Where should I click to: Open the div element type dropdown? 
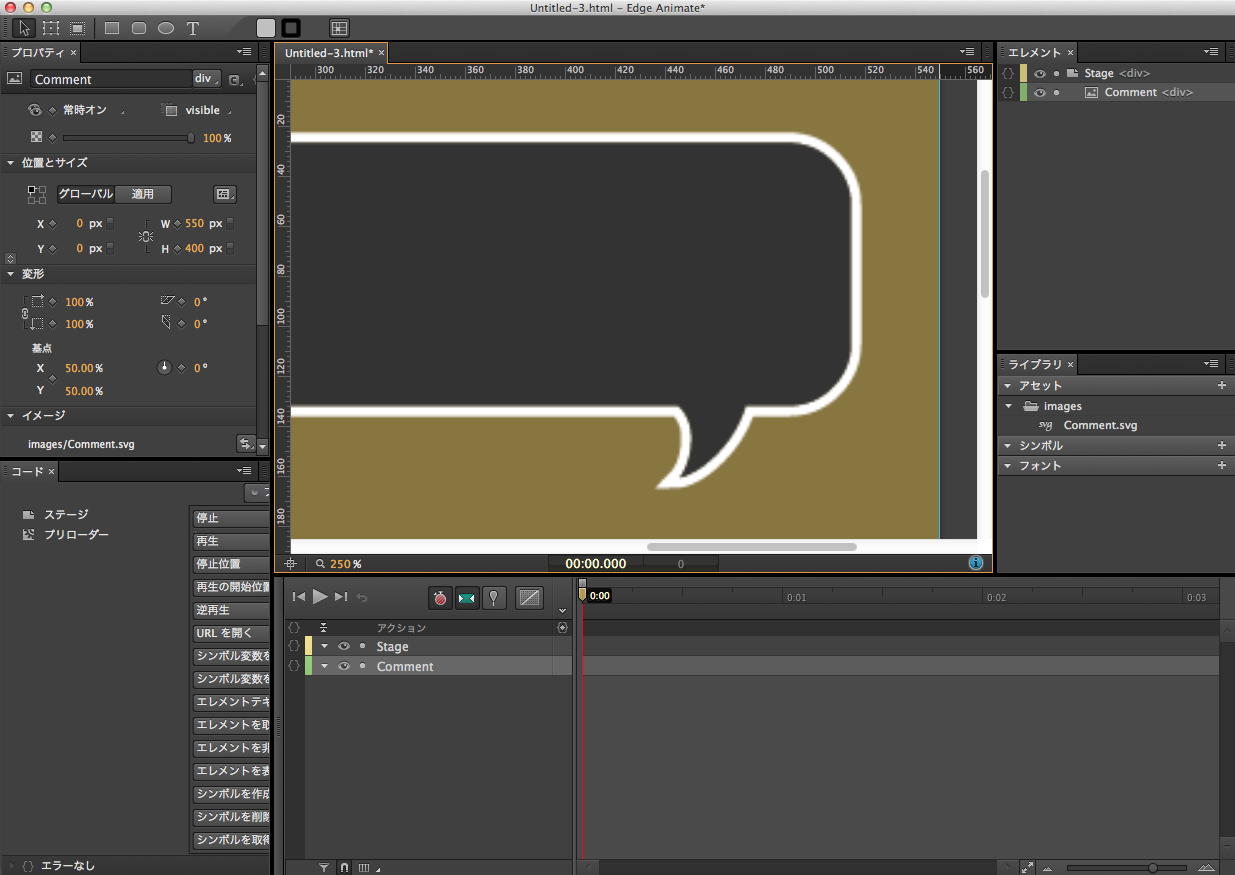207,79
